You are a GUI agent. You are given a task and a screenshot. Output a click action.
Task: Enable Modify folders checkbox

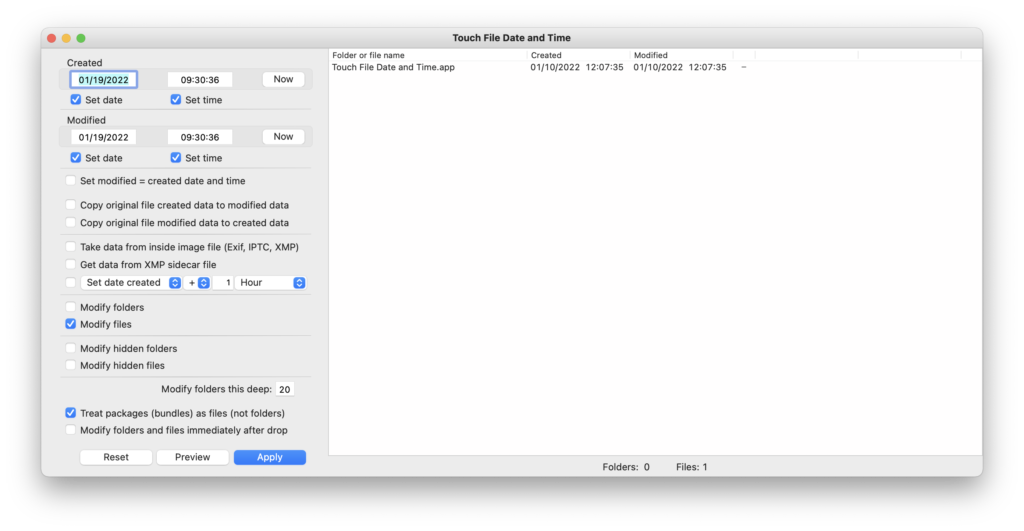(71, 306)
